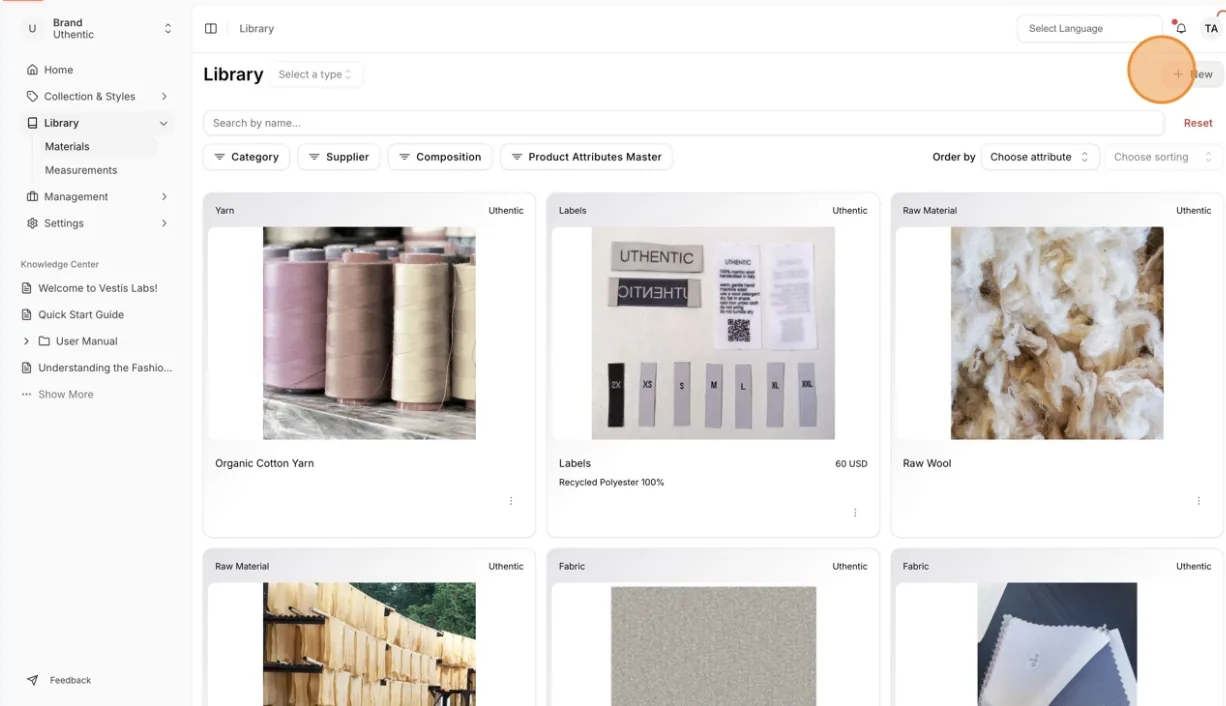Open Settings menu item
1226x706 pixels.
coord(97,223)
